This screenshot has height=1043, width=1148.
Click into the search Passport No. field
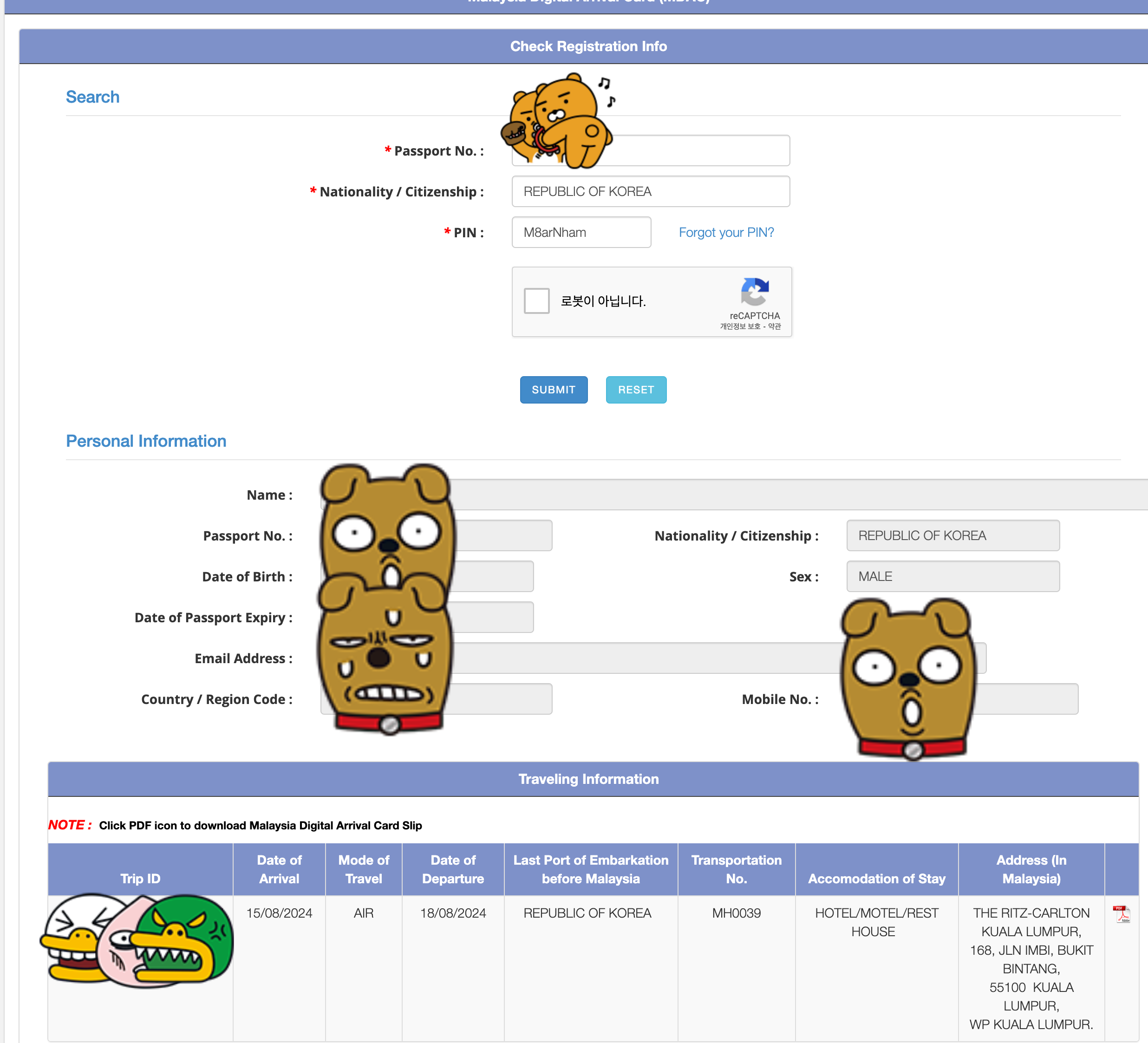click(x=700, y=151)
